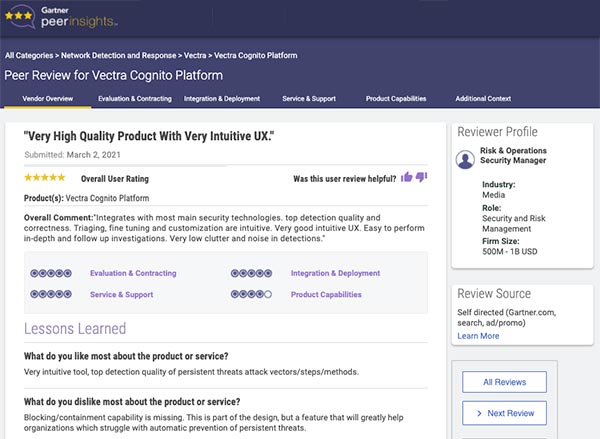Image resolution: width=600 pixels, height=439 pixels.
Task: Click the 'Submitted: March 2, 2021' date
Action: (72, 155)
